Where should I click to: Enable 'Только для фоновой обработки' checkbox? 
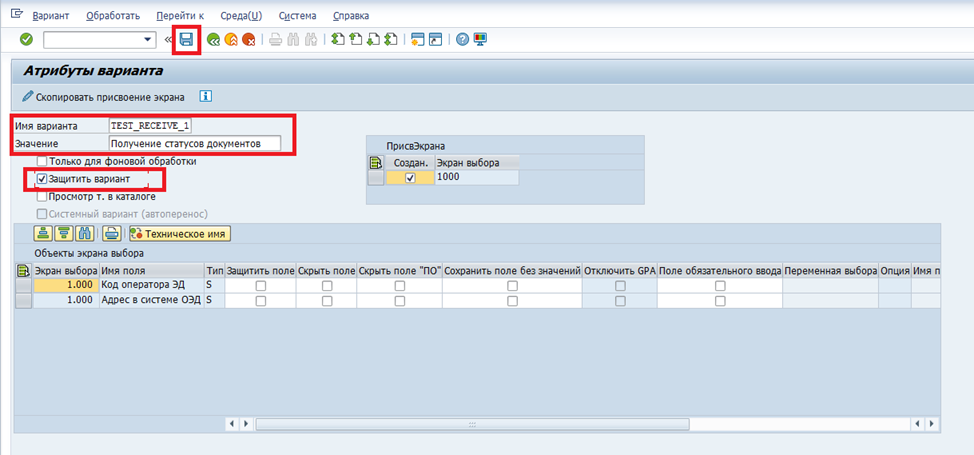[x=41, y=161]
